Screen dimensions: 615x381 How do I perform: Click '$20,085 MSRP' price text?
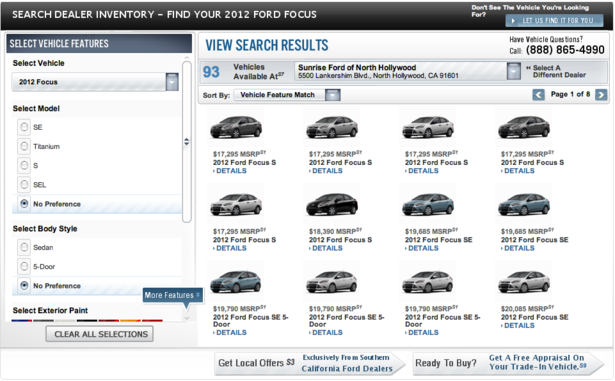[x=527, y=309]
